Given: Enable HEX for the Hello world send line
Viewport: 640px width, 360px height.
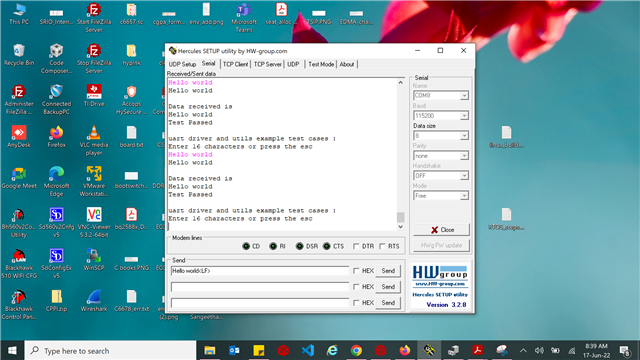Looking at the screenshot, I should coord(356,271).
